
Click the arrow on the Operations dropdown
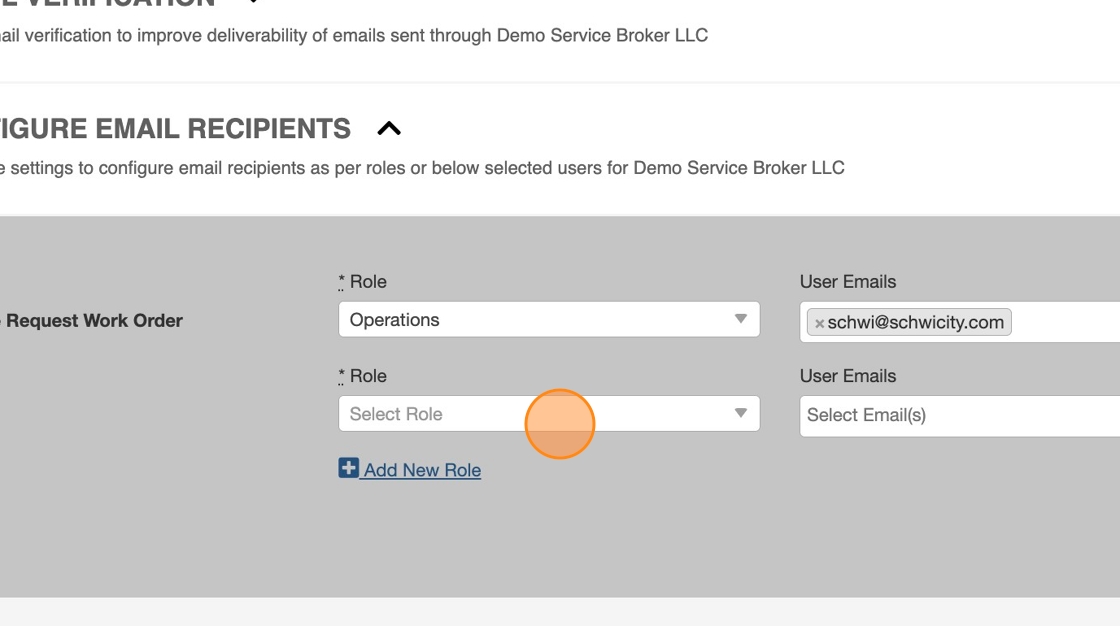pyautogui.click(x=741, y=319)
